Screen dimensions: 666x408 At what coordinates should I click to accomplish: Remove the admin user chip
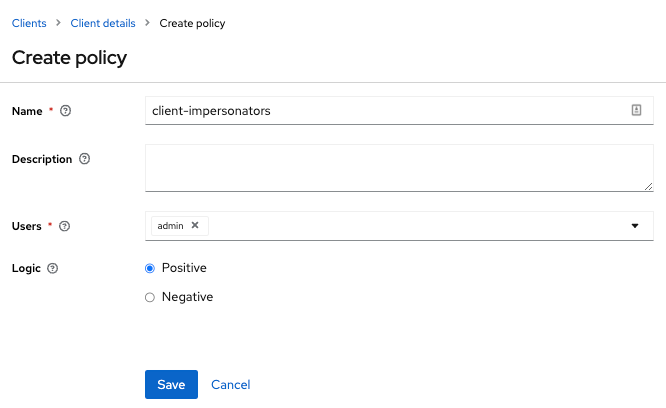click(x=195, y=225)
